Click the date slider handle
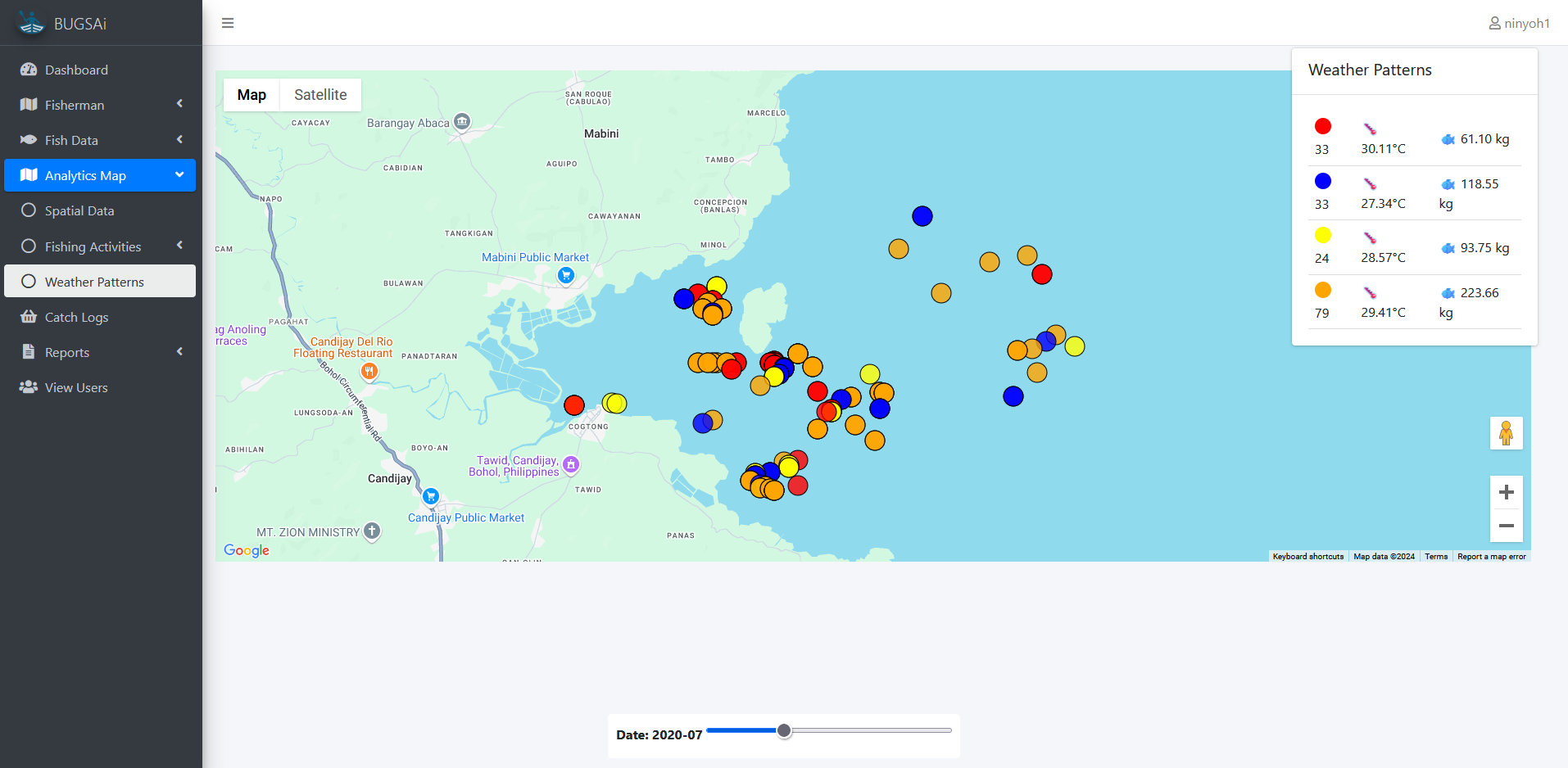 [784, 730]
